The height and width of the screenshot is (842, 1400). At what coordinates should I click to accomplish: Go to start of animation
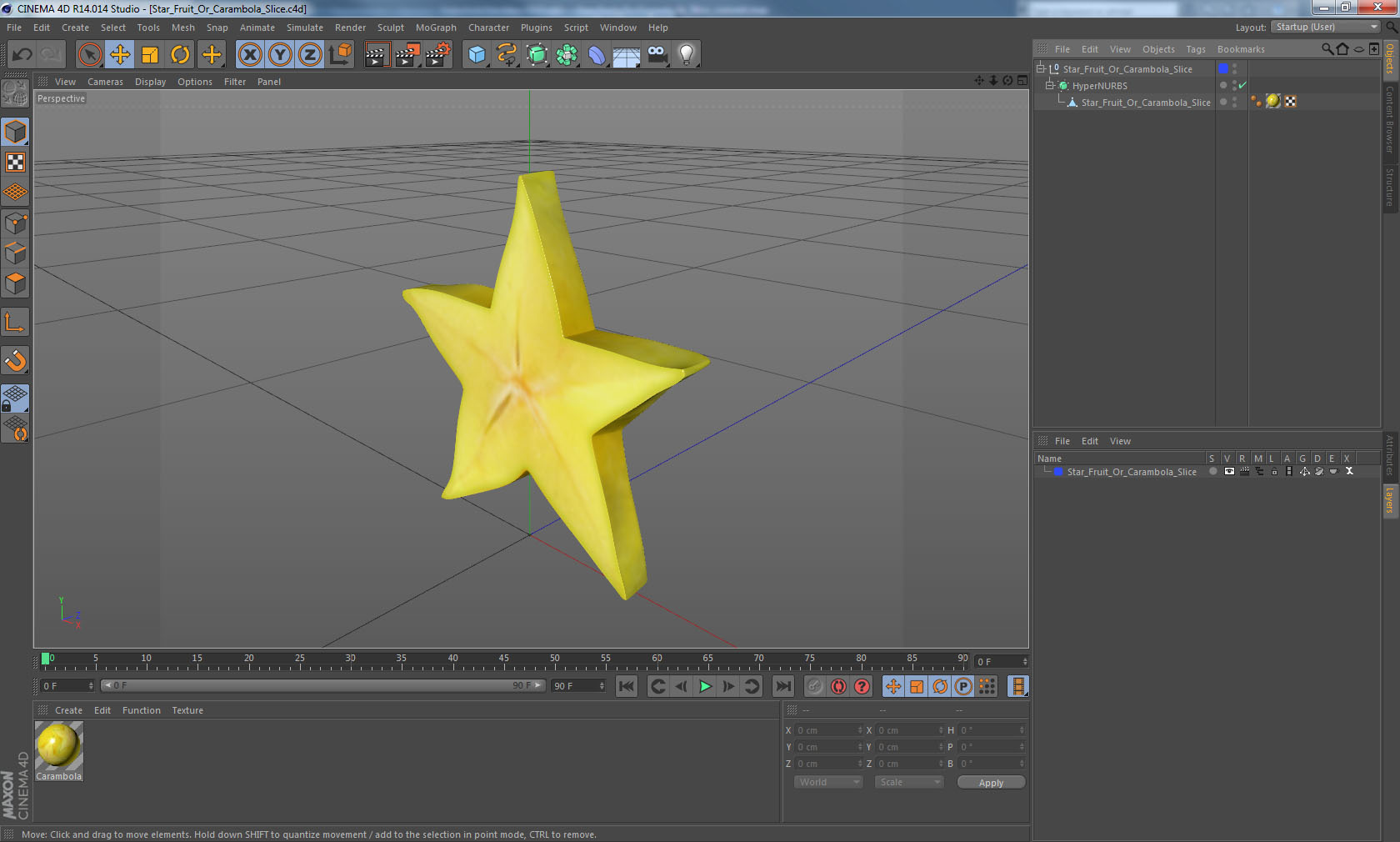pyautogui.click(x=627, y=686)
